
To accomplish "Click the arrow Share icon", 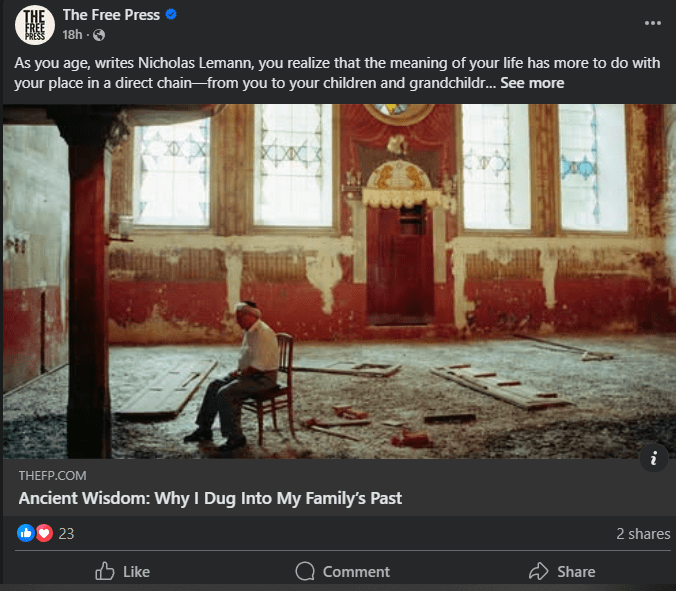I will tap(539, 571).
